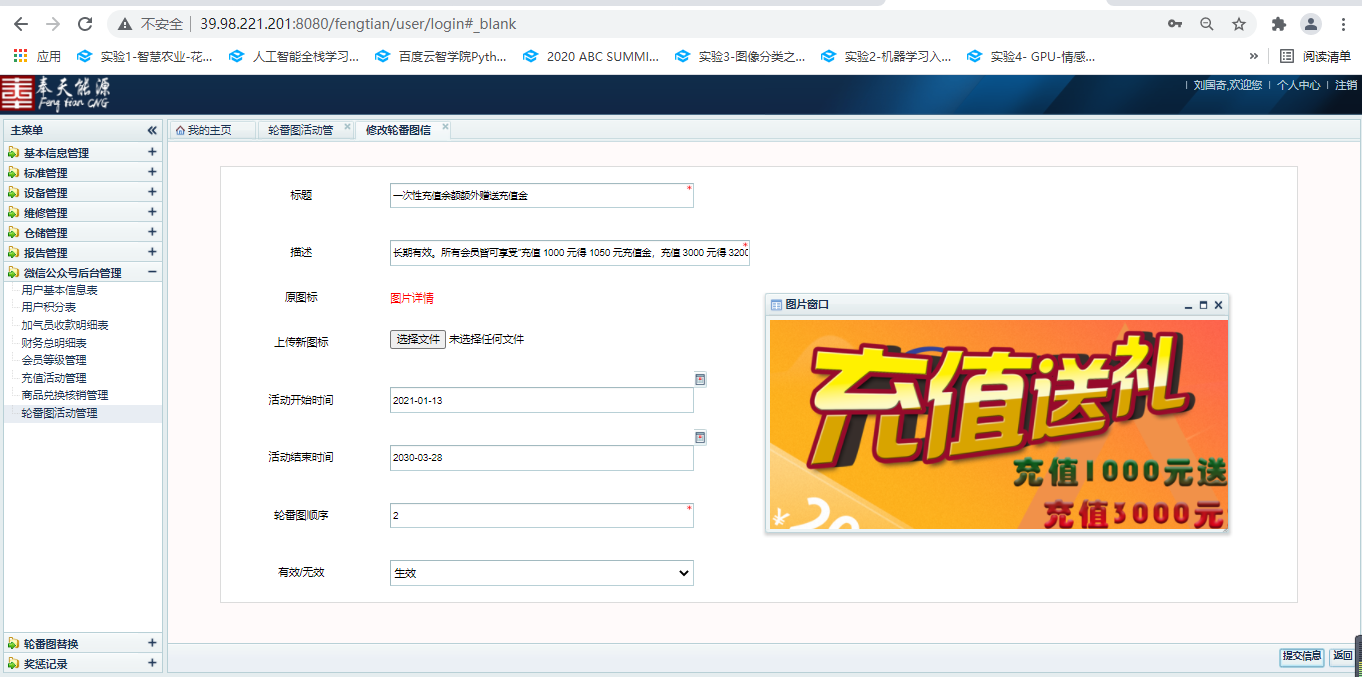Click the 提交信息 submit button

[x=1302, y=656]
